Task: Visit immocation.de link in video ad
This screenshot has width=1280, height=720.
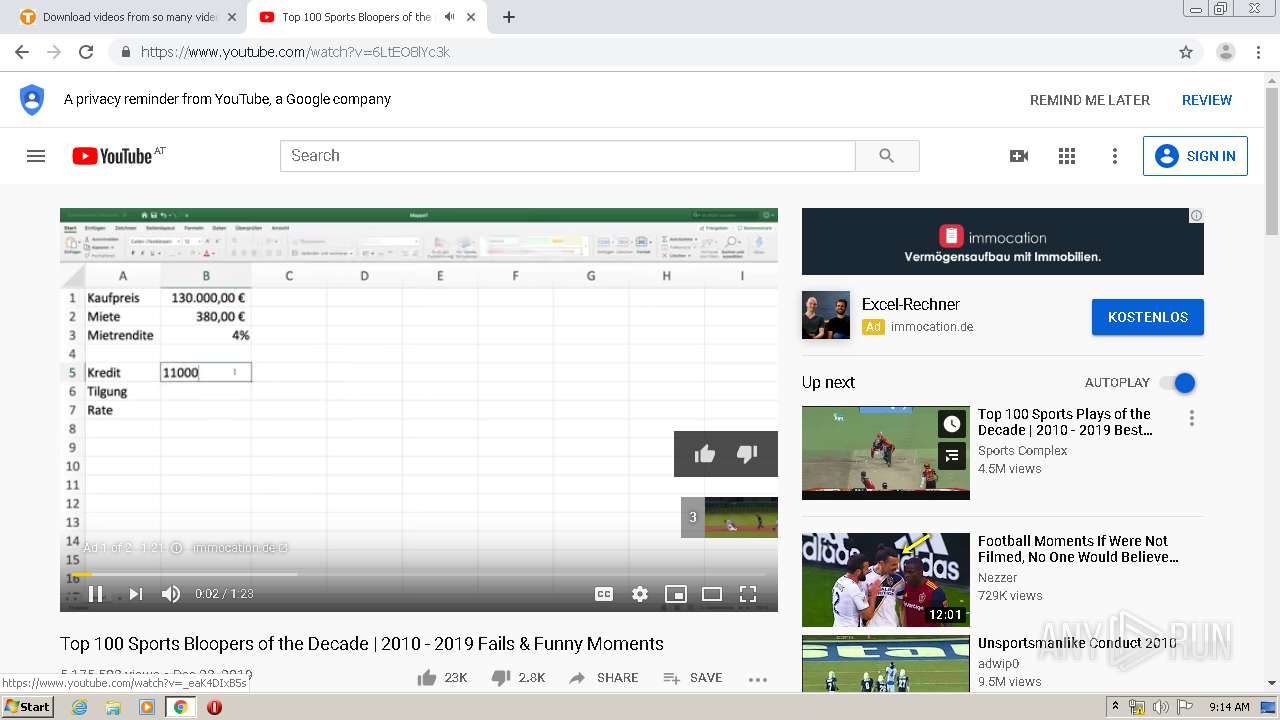Action: [240, 548]
